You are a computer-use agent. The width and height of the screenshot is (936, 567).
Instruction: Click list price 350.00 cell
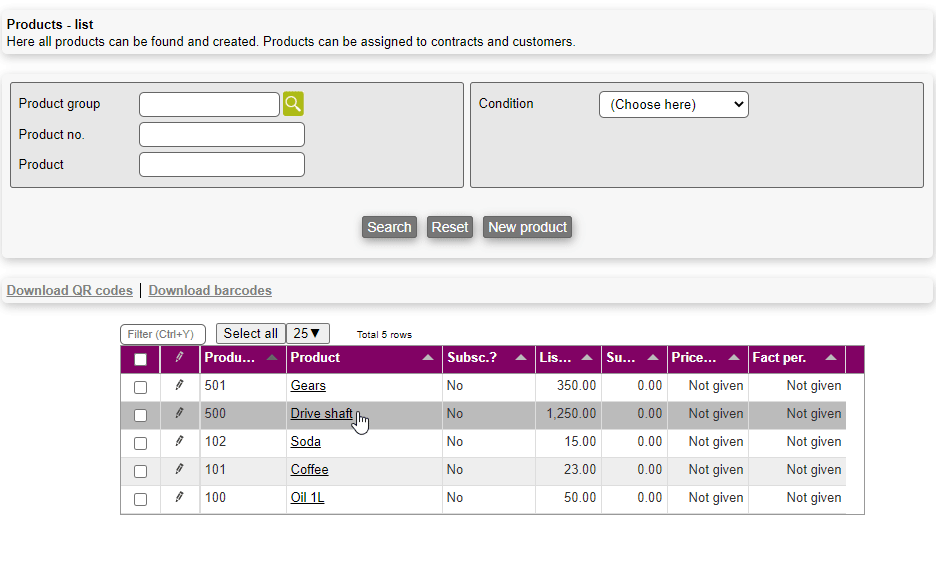(568, 386)
